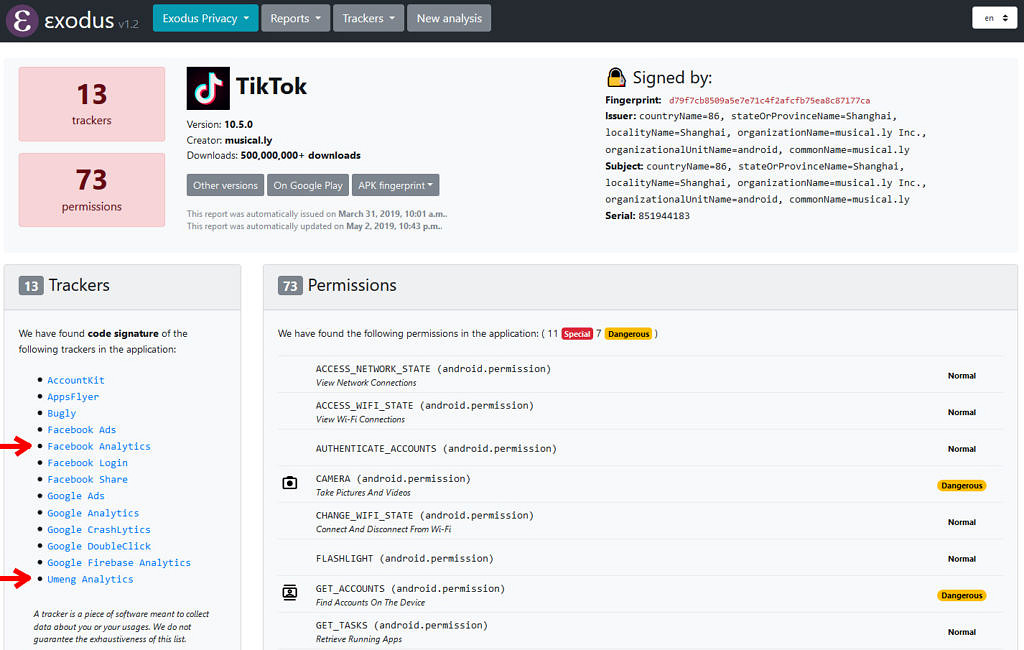Click the GET_TASKS permission text
Image resolution: width=1024 pixels, height=650 pixels.
402,625
